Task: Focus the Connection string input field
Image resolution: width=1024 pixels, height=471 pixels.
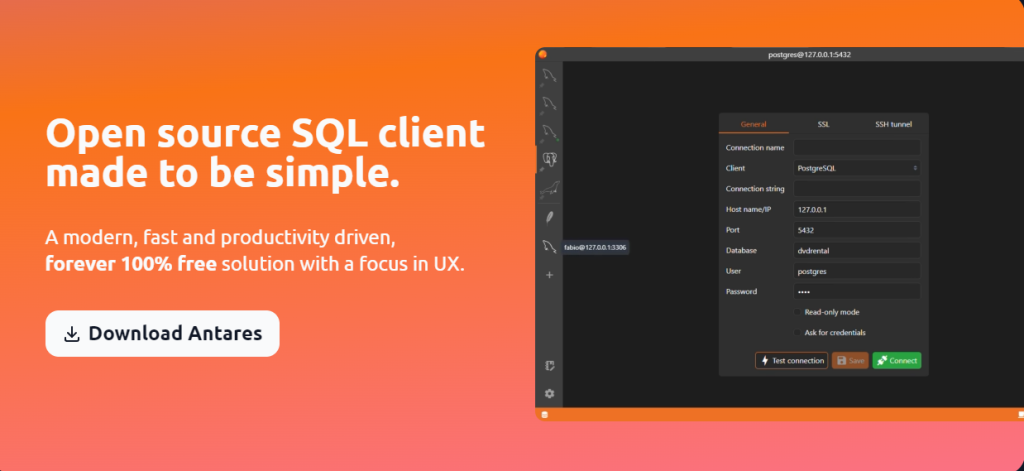Action: click(857, 189)
